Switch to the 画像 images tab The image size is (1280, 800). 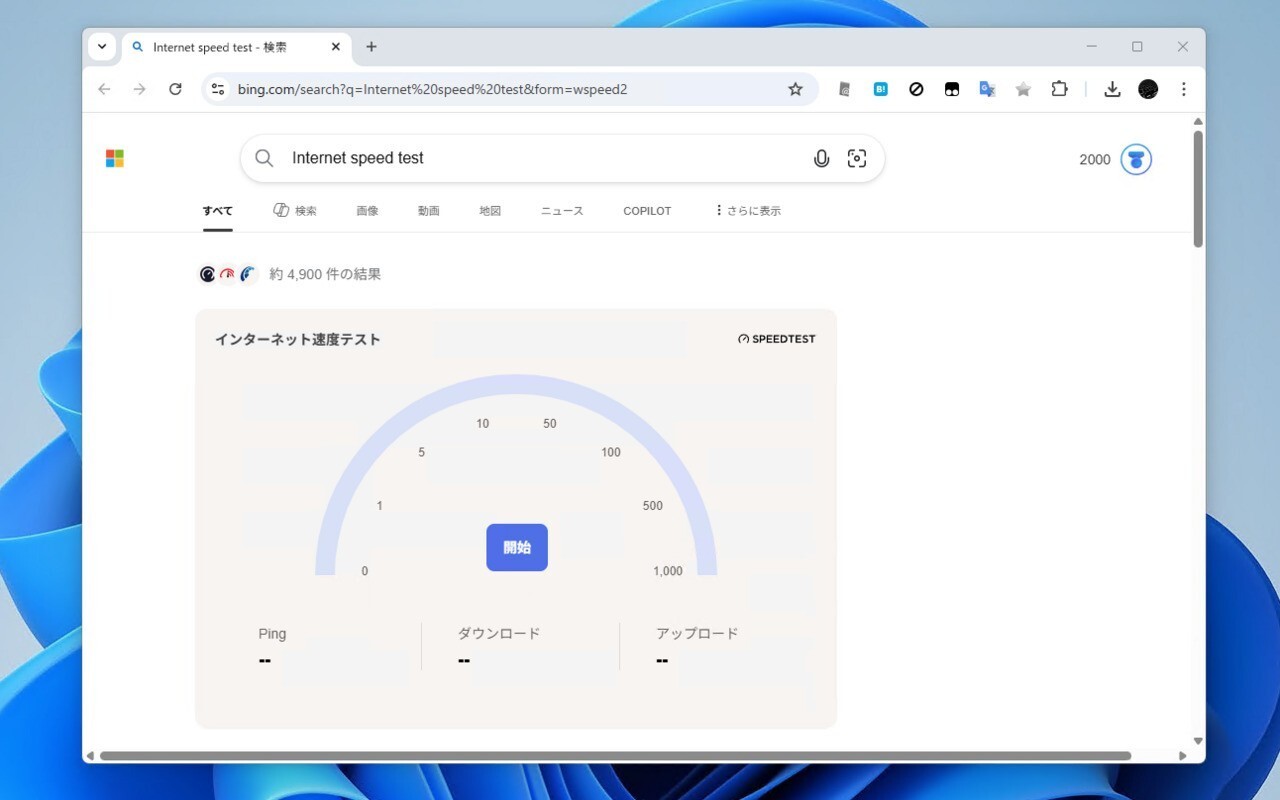(x=367, y=211)
